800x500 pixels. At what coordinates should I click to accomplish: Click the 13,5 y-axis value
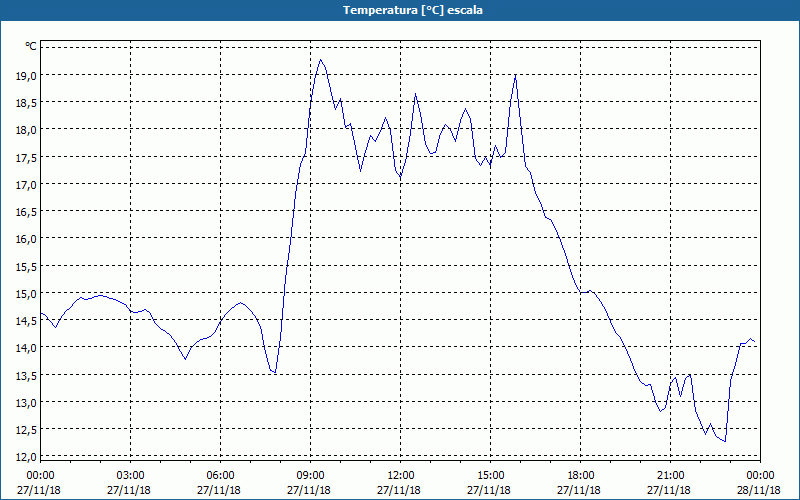(x=27, y=375)
